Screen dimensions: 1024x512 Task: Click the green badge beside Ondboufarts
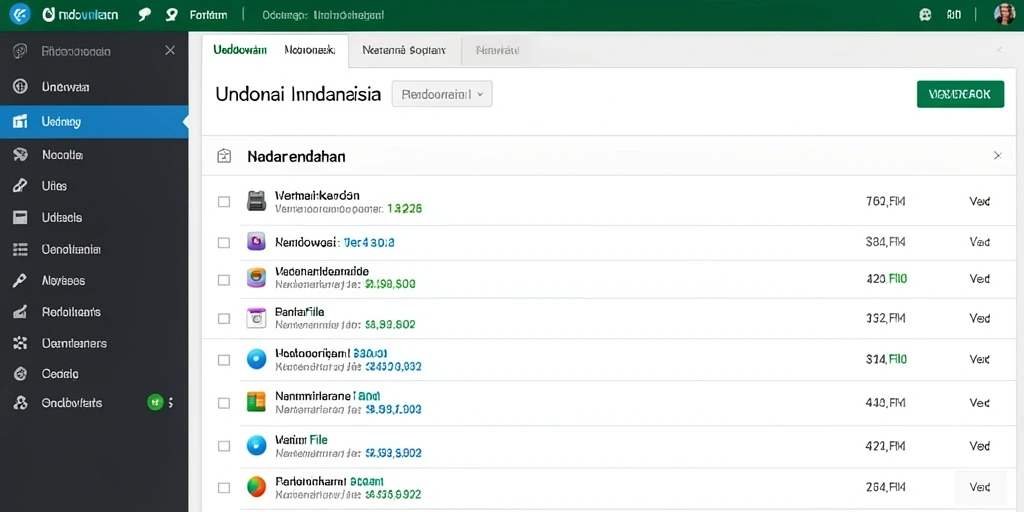pyautogui.click(x=155, y=402)
